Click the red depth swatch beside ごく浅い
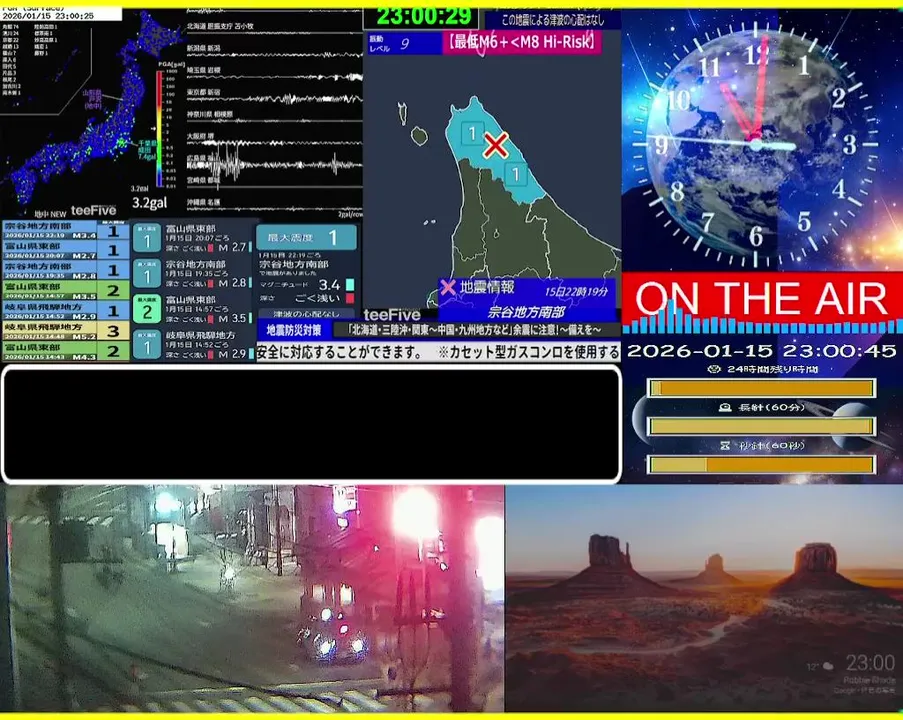This screenshot has height=720, width=903. point(350,298)
